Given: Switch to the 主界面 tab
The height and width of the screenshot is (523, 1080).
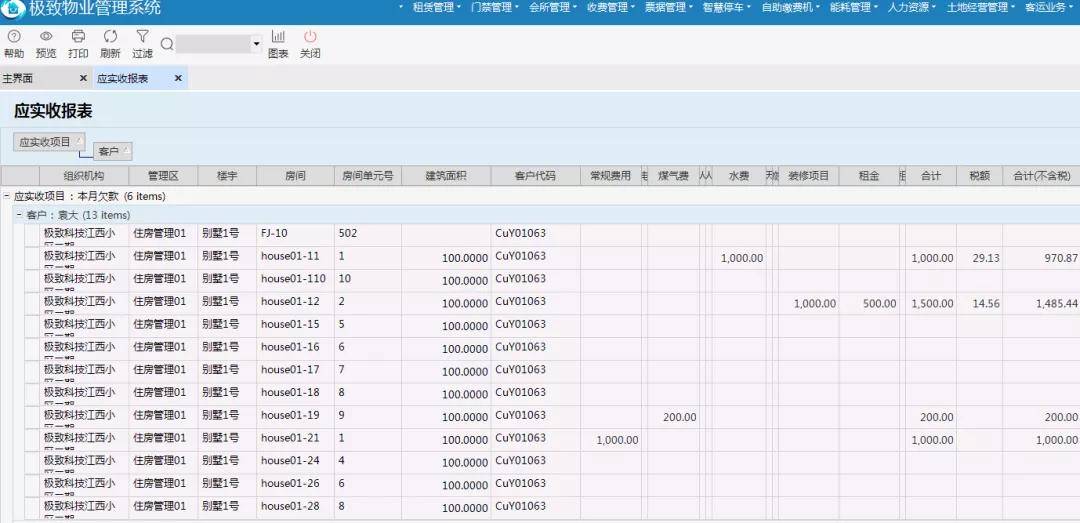Looking at the screenshot, I should 18,79.
